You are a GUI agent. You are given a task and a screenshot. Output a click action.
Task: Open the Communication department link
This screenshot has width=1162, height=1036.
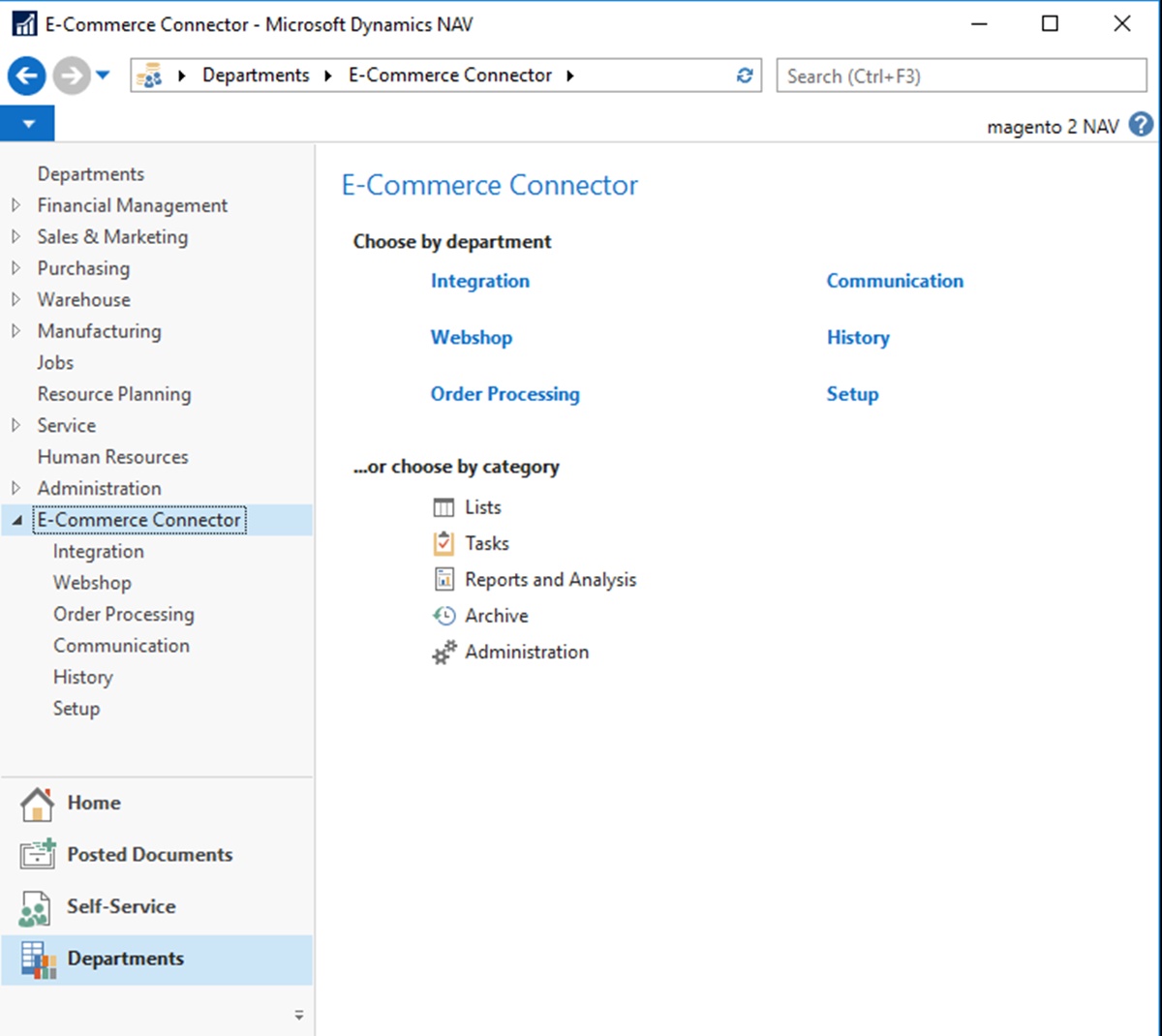[x=895, y=281]
